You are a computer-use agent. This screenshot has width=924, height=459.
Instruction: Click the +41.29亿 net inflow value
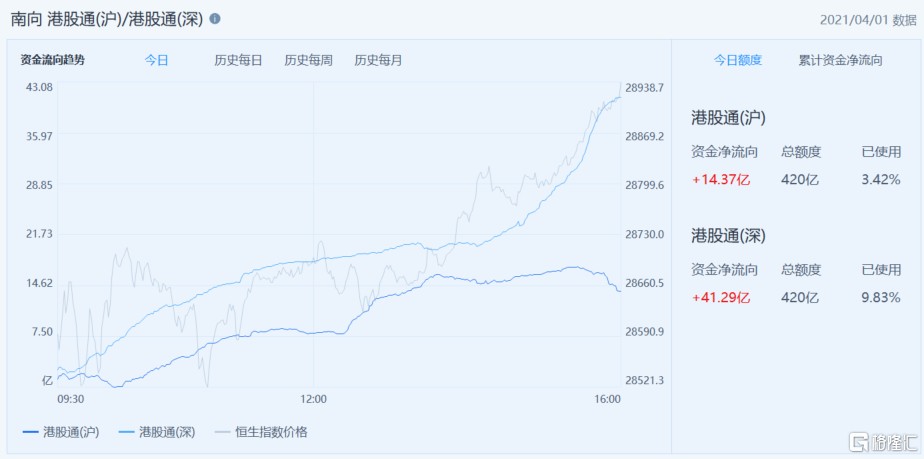pyautogui.click(x=721, y=298)
